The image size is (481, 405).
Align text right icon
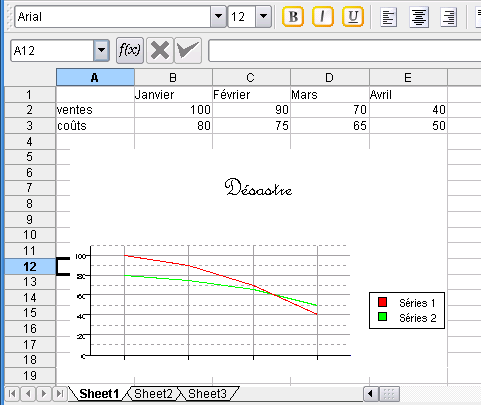(x=449, y=17)
